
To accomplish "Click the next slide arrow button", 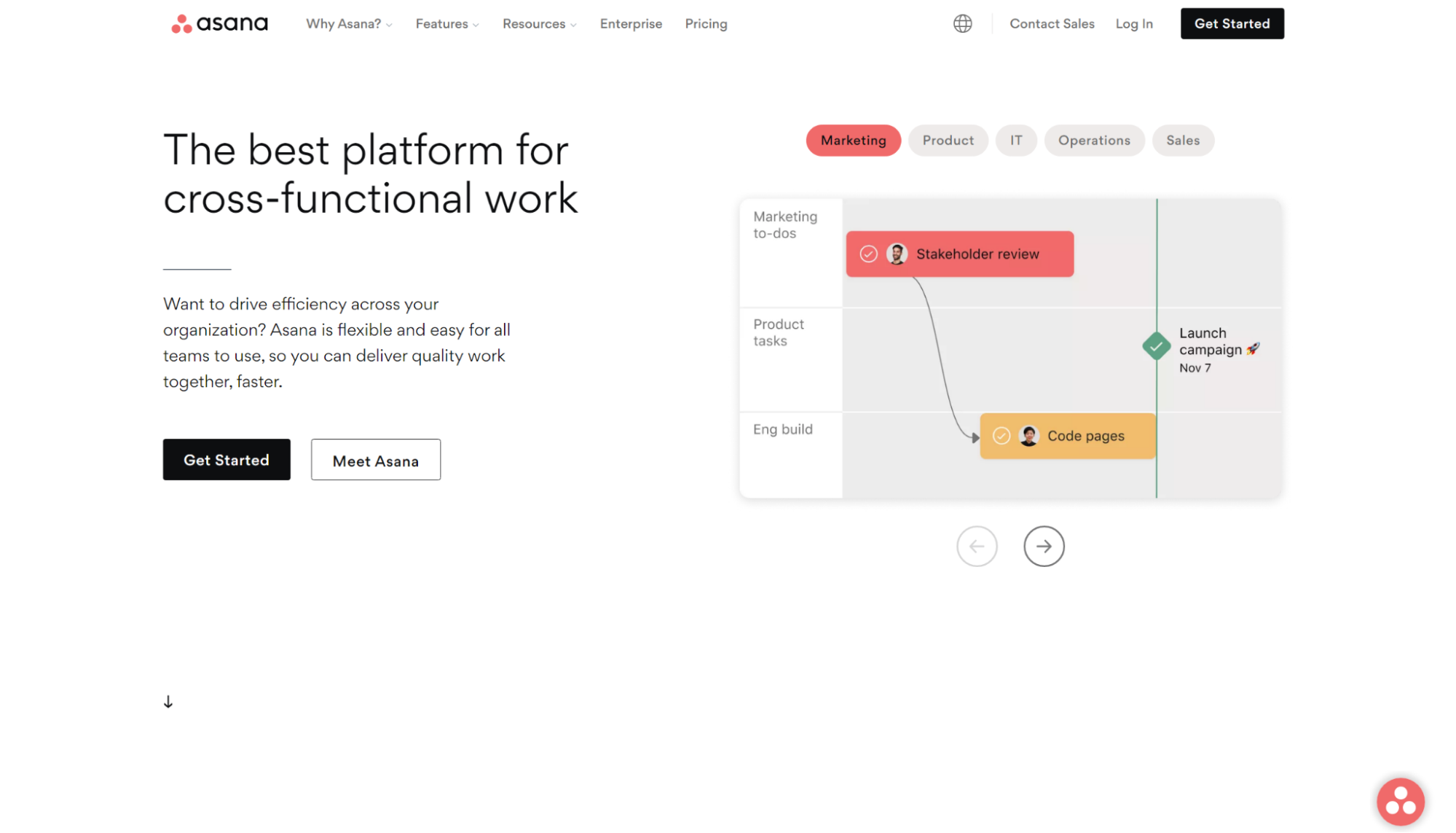I will click(1044, 546).
